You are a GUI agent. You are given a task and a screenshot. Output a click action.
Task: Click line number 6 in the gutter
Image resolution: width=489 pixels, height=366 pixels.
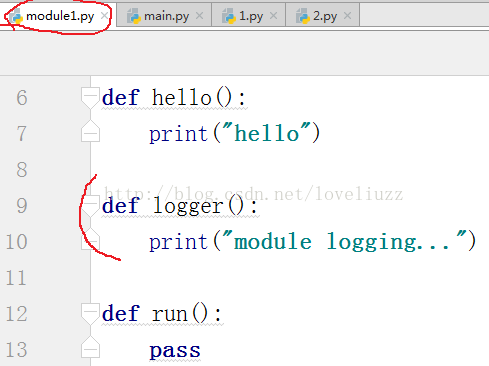click(22, 98)
